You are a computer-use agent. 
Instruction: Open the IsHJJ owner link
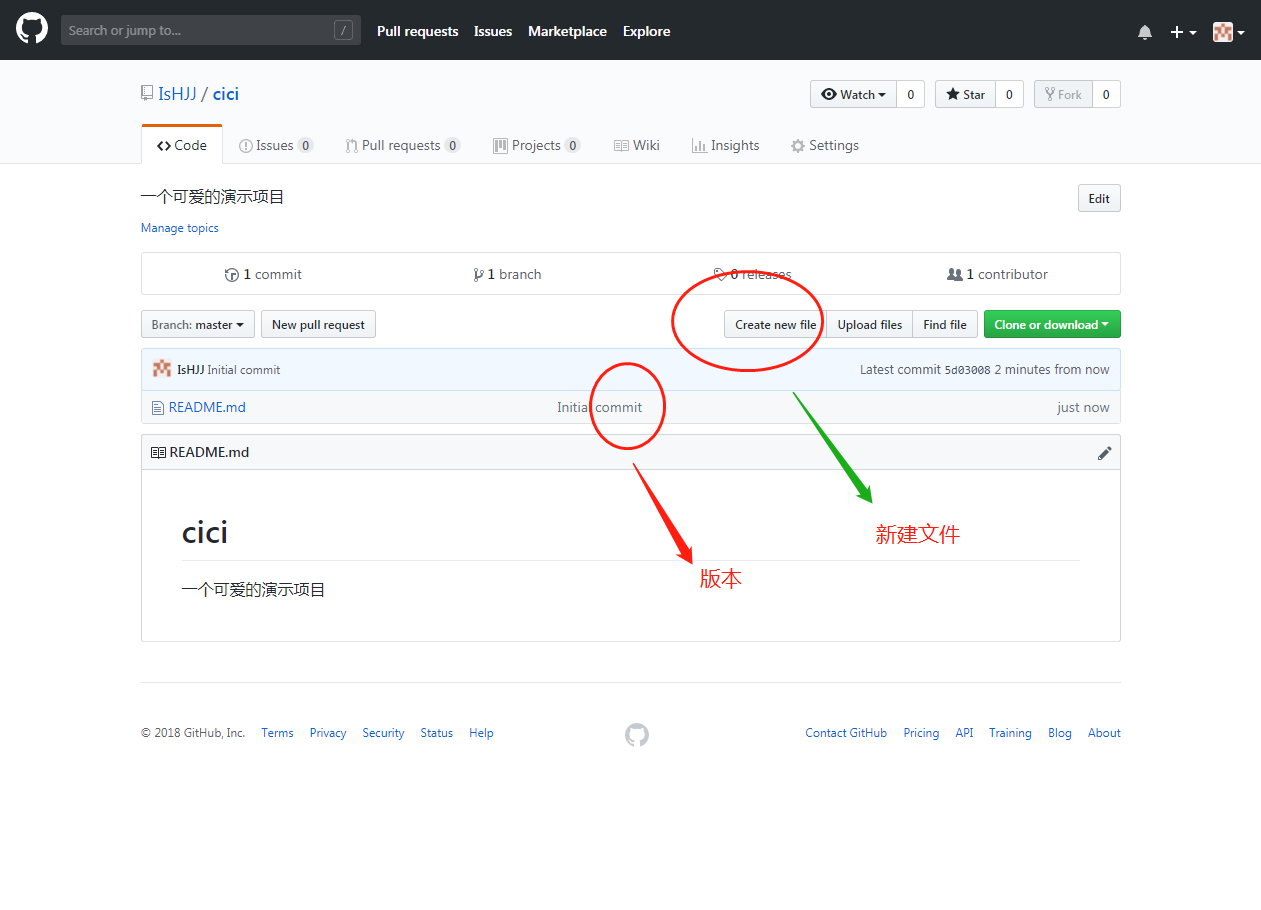click(x=177, y=94)
